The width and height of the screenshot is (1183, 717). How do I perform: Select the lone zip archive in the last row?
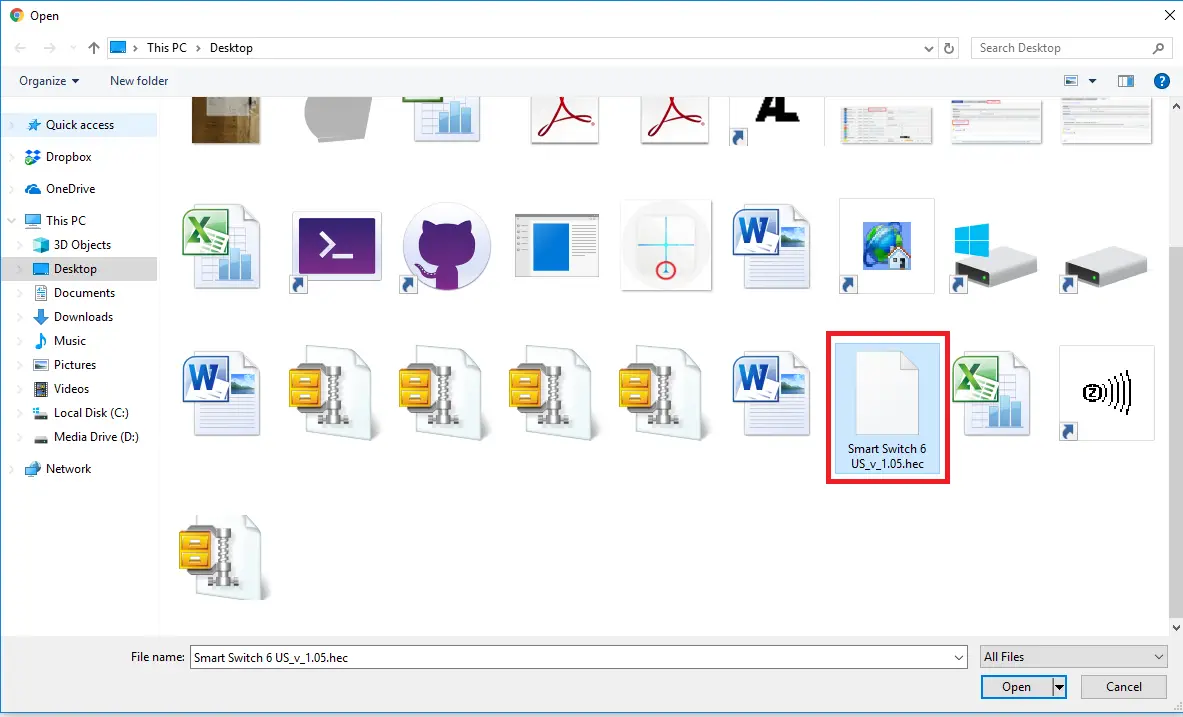tap(224, 558)
